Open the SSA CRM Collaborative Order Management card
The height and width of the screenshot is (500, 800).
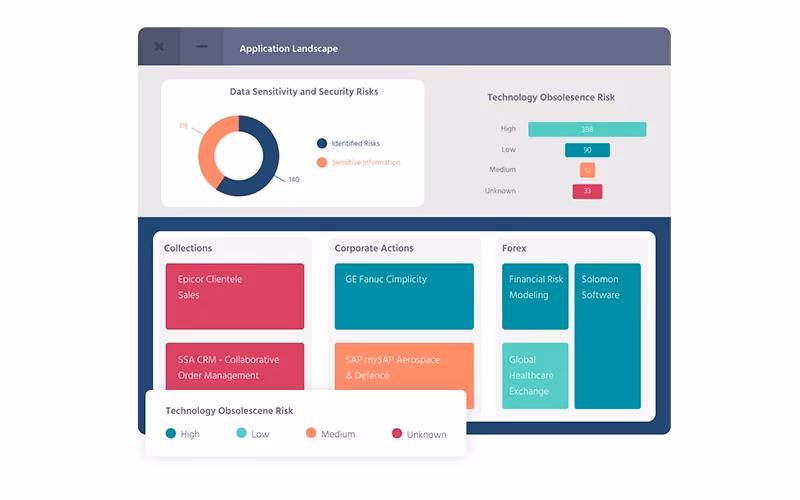click(x=235, y=366)
